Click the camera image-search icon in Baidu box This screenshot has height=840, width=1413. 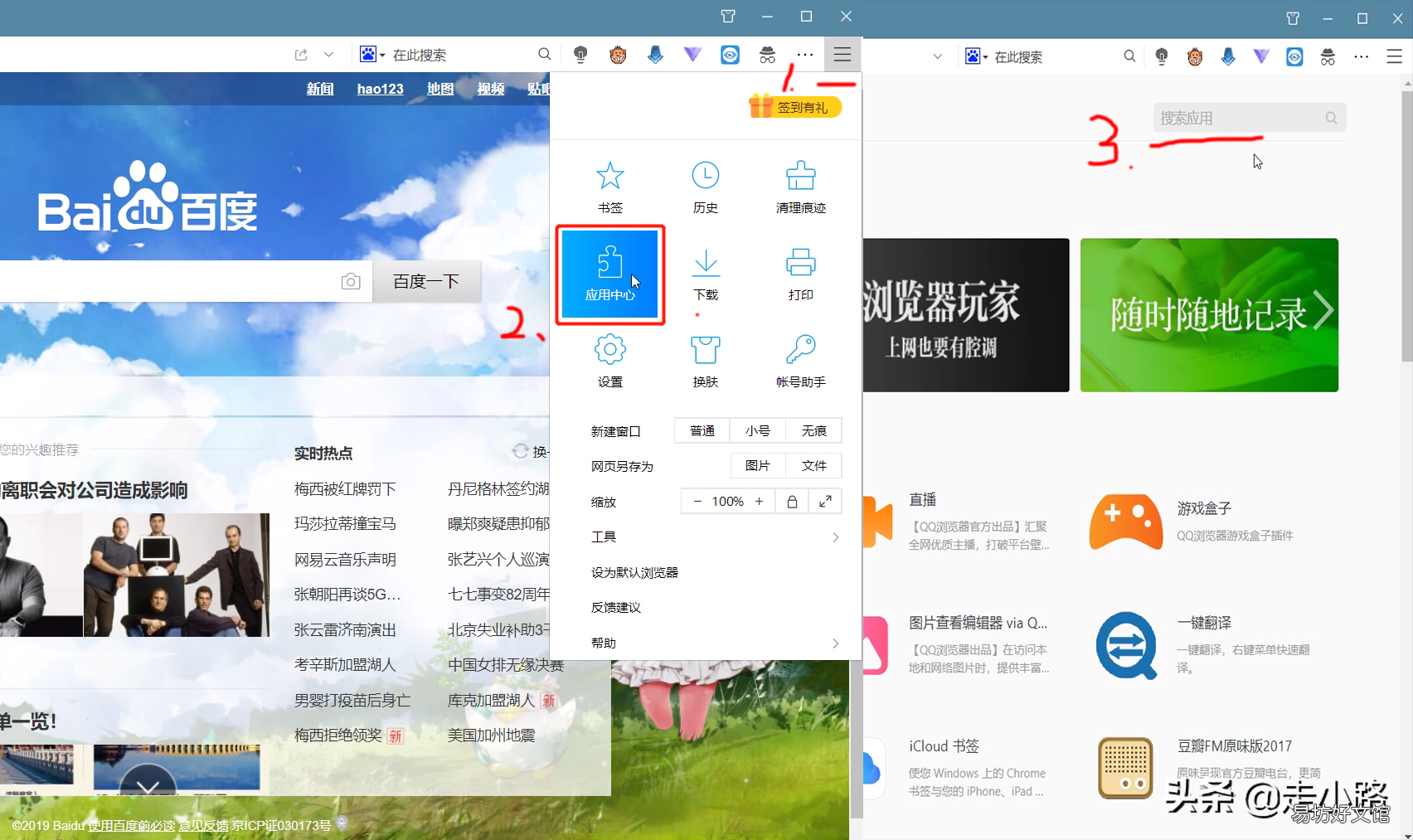(351, 281)
